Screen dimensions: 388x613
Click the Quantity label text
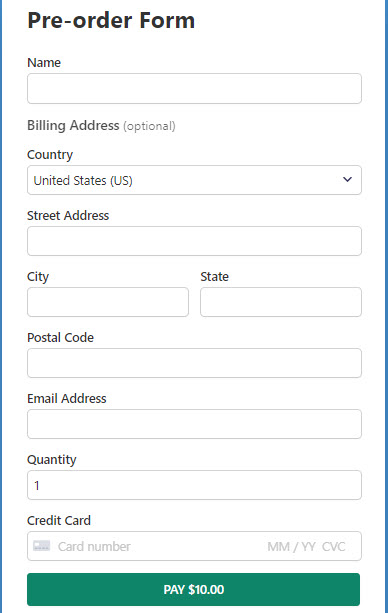(x=52, y=460)
